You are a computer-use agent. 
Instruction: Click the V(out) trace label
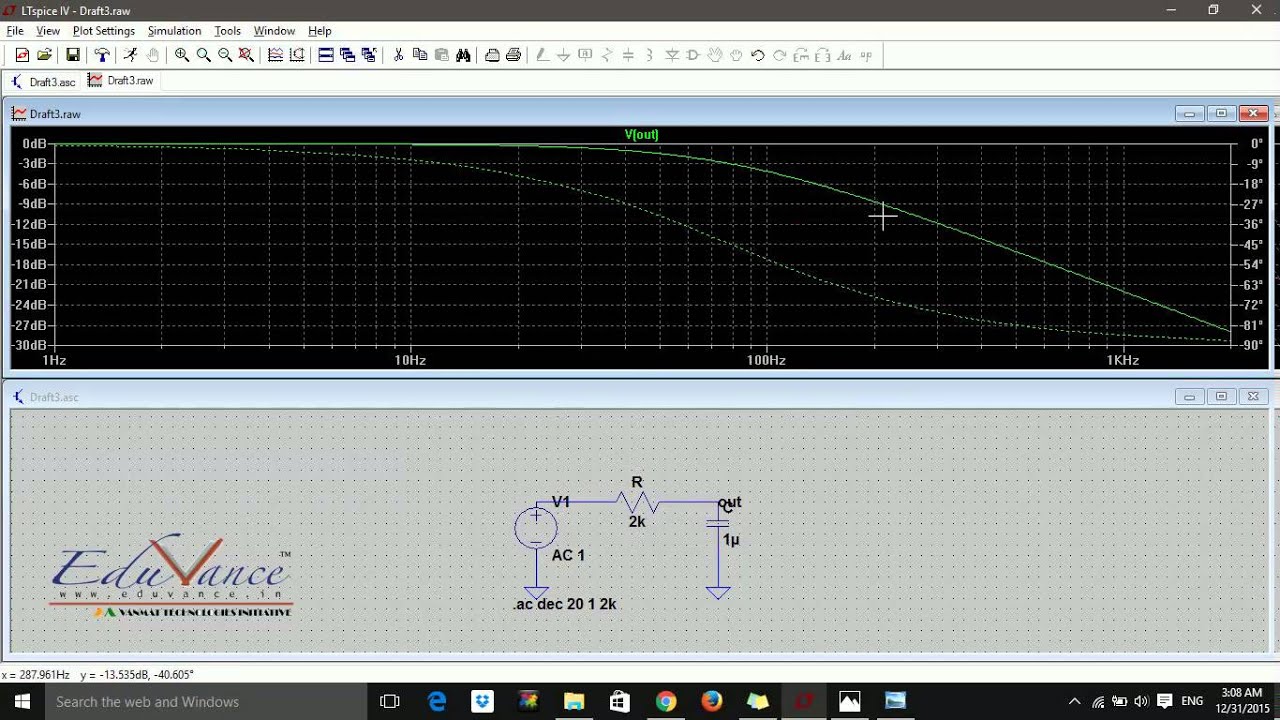click(x=642, y=134)
